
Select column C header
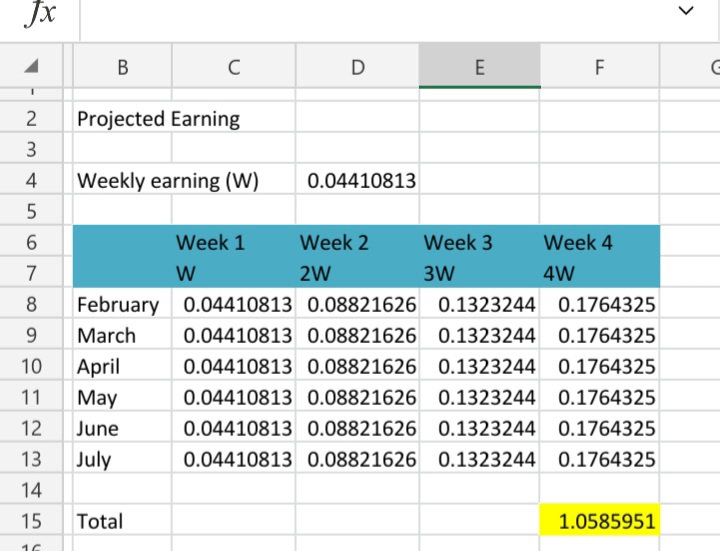click(234, 66)
